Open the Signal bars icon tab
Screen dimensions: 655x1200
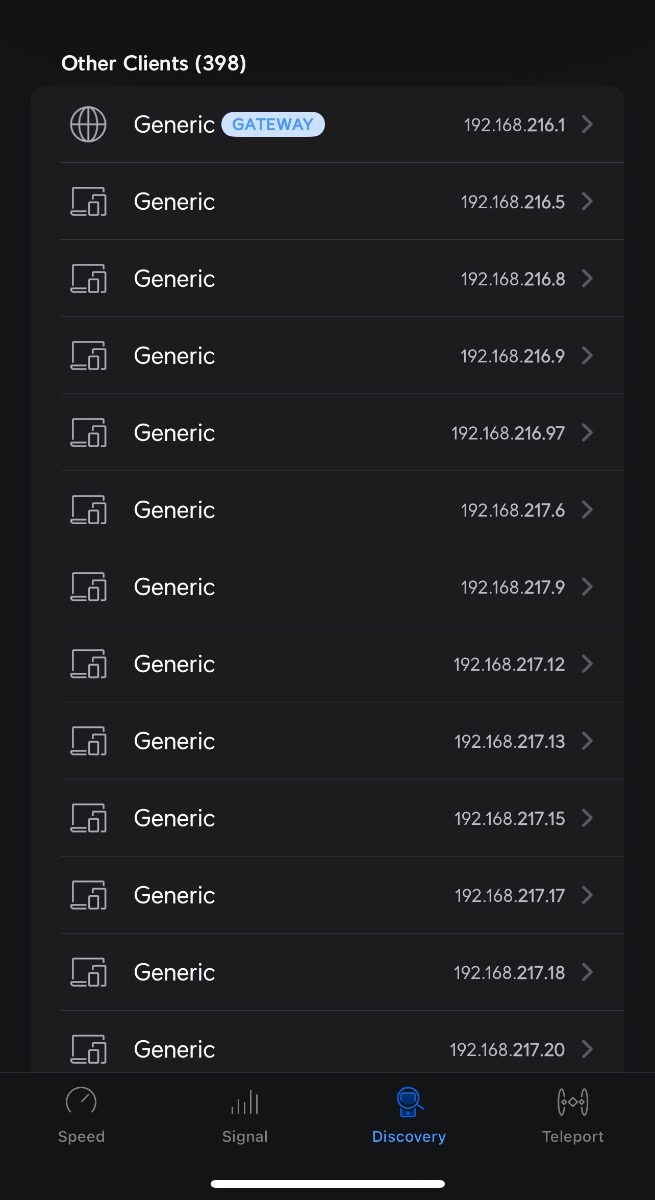(x=245, y=1103)
